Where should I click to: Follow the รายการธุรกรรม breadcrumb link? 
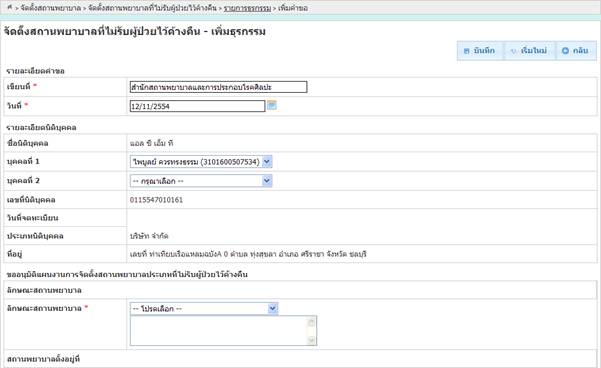247,8
